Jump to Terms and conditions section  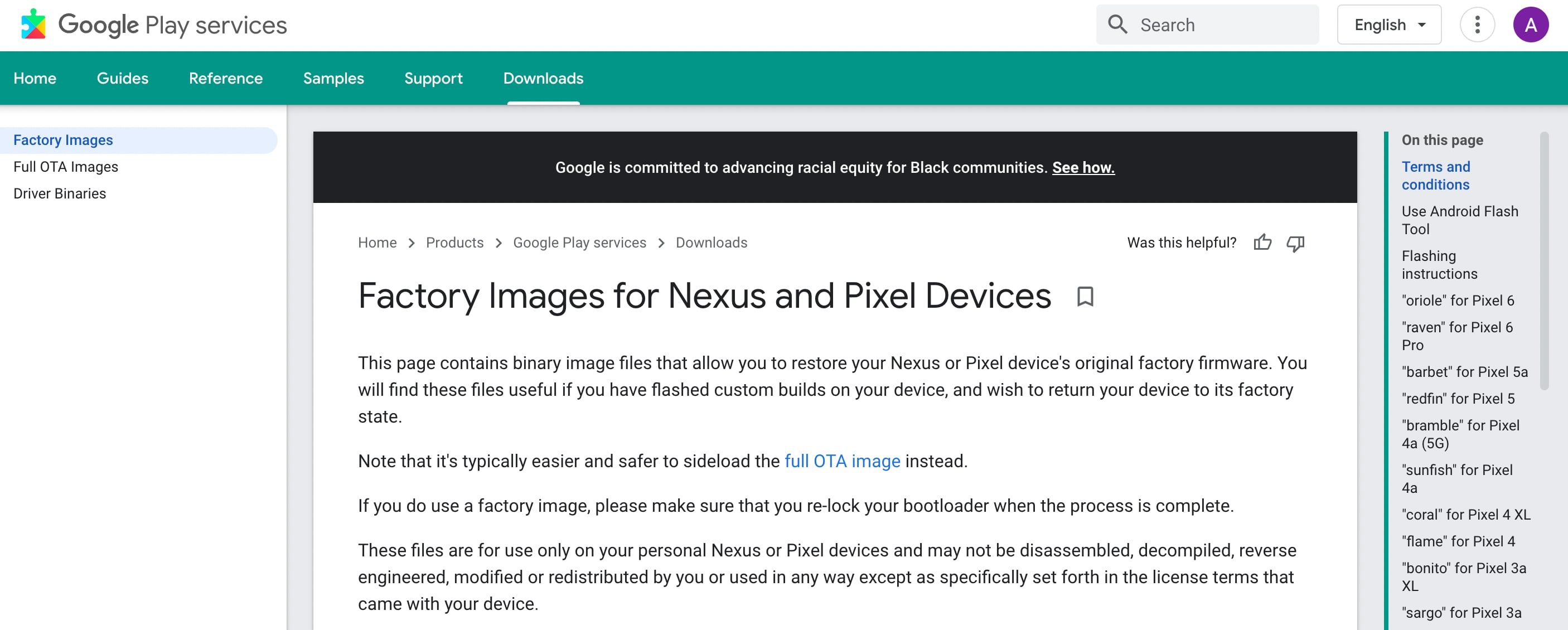pos(1435,175)
